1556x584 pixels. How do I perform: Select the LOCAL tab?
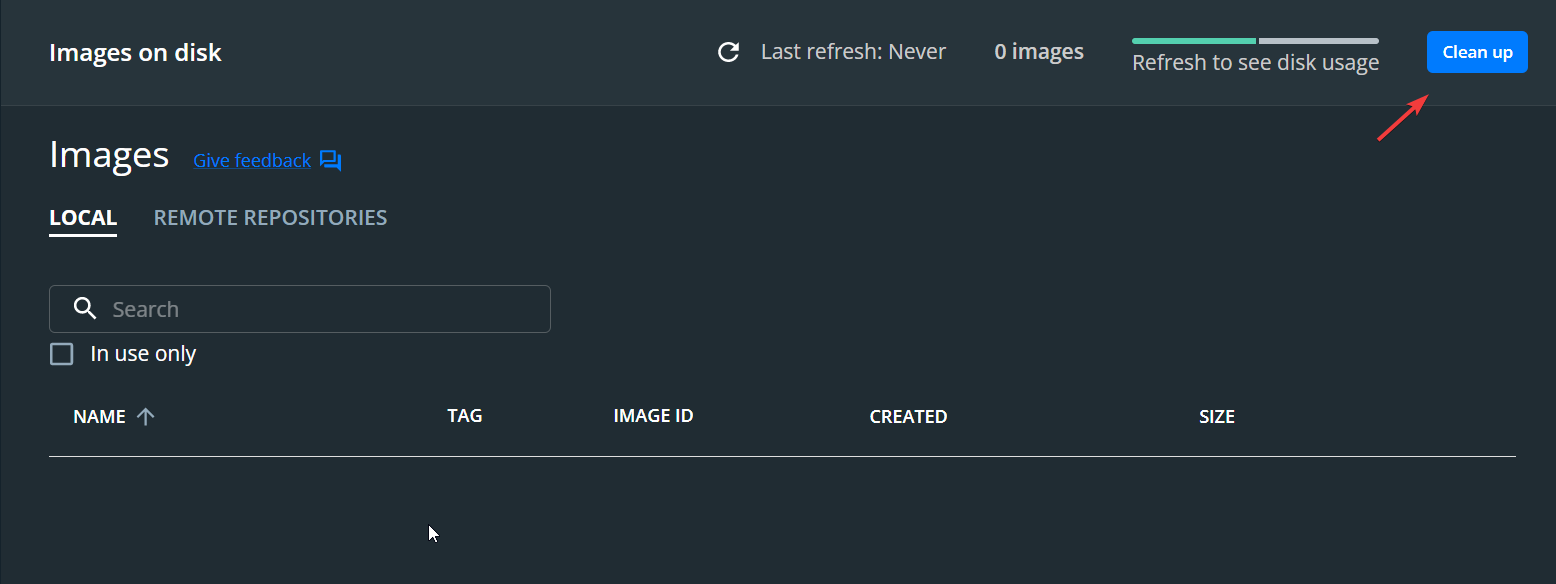[83, 217]
